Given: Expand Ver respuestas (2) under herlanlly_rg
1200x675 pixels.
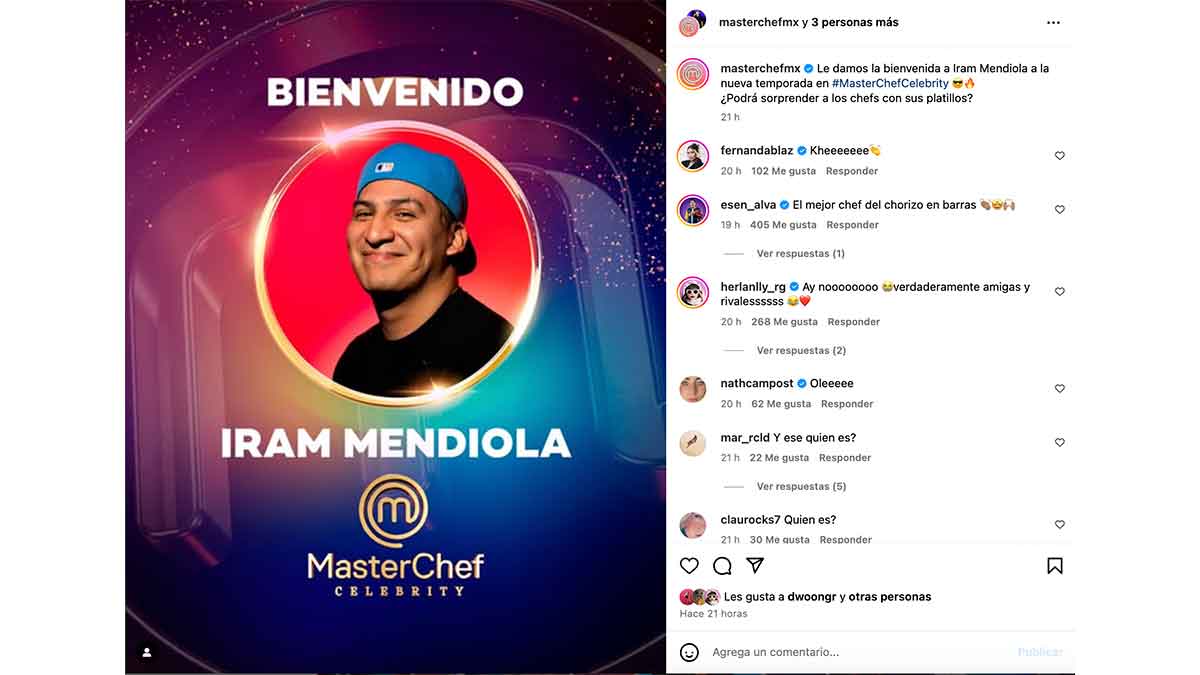Looking at the screenshot, I should 801,351.
